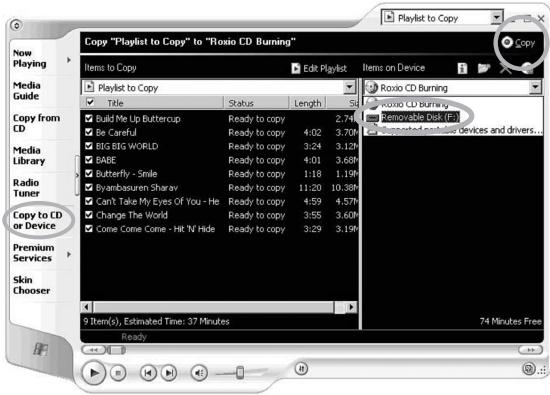550x395 pixels.
Task: Open the title bar Playlist to Copy dropdown
Action: tap(496, 17)
